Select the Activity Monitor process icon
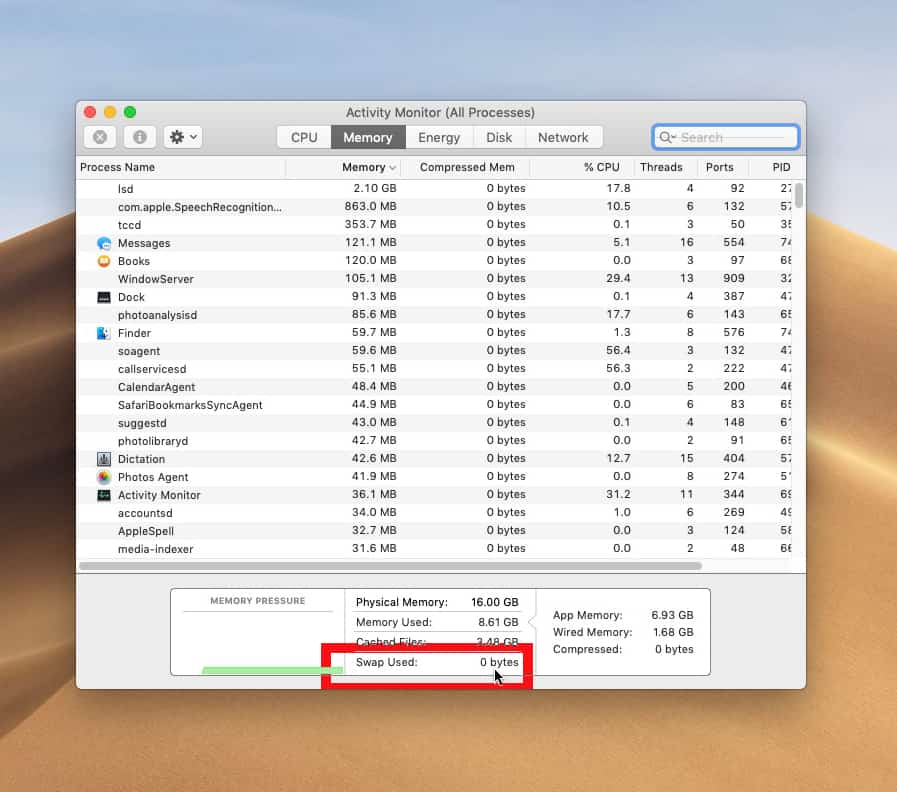The width and height of the screenshot is (897, 792). (x=104, y=495)
